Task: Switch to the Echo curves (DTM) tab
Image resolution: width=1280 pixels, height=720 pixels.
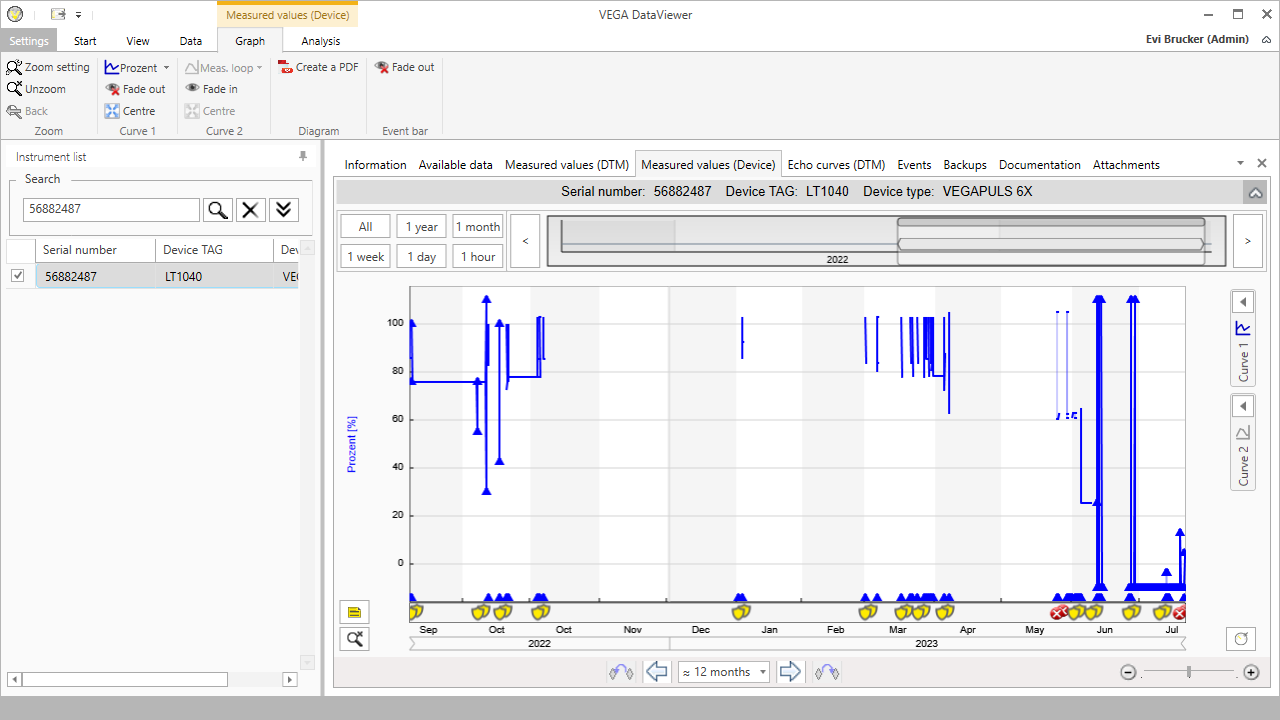Action: coord(836,164)
